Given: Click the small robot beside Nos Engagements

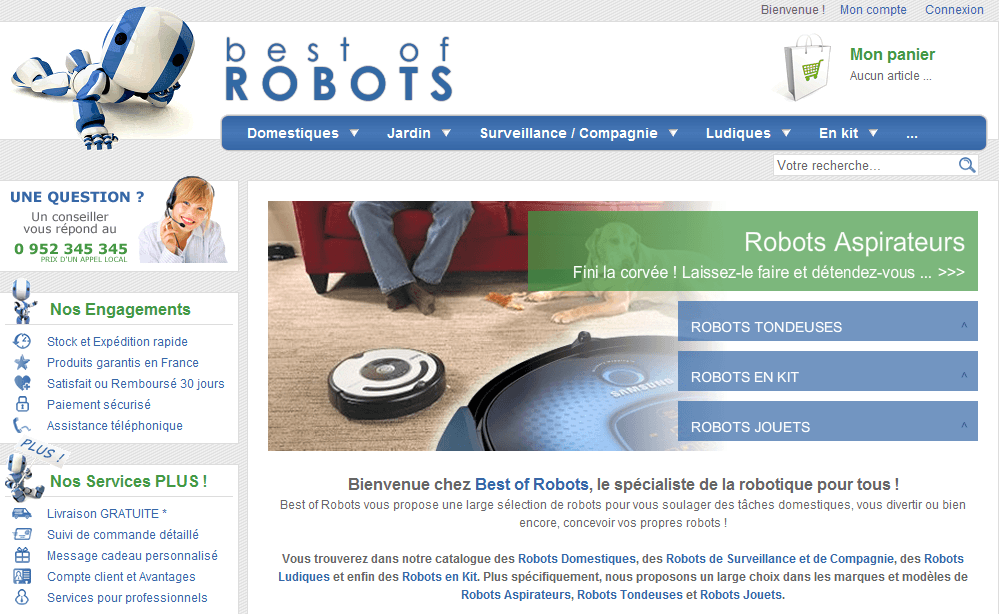Looking at the screenshot, I should click(x=24, y=301).
